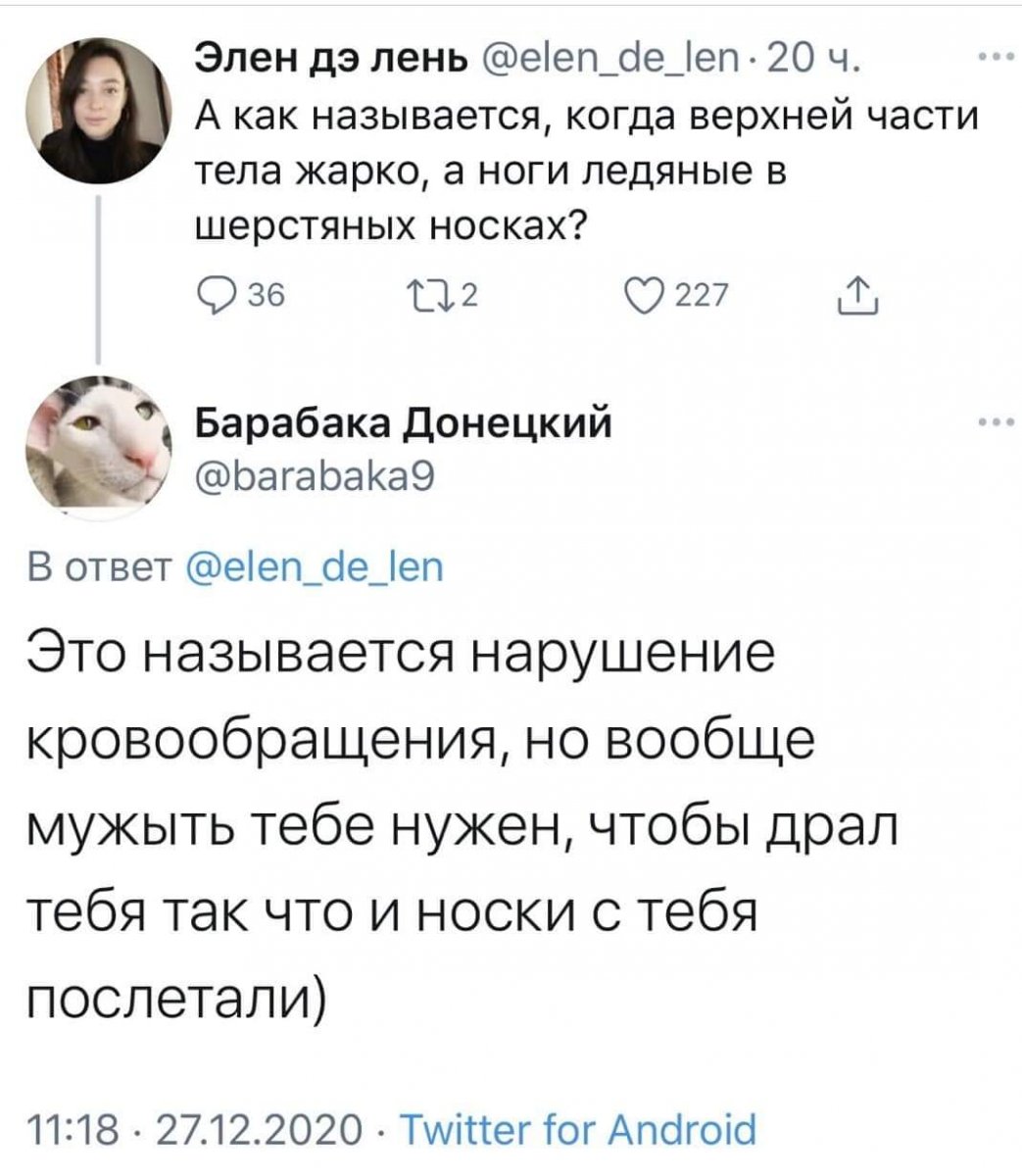Click the reply speech bubble icon

210,293
